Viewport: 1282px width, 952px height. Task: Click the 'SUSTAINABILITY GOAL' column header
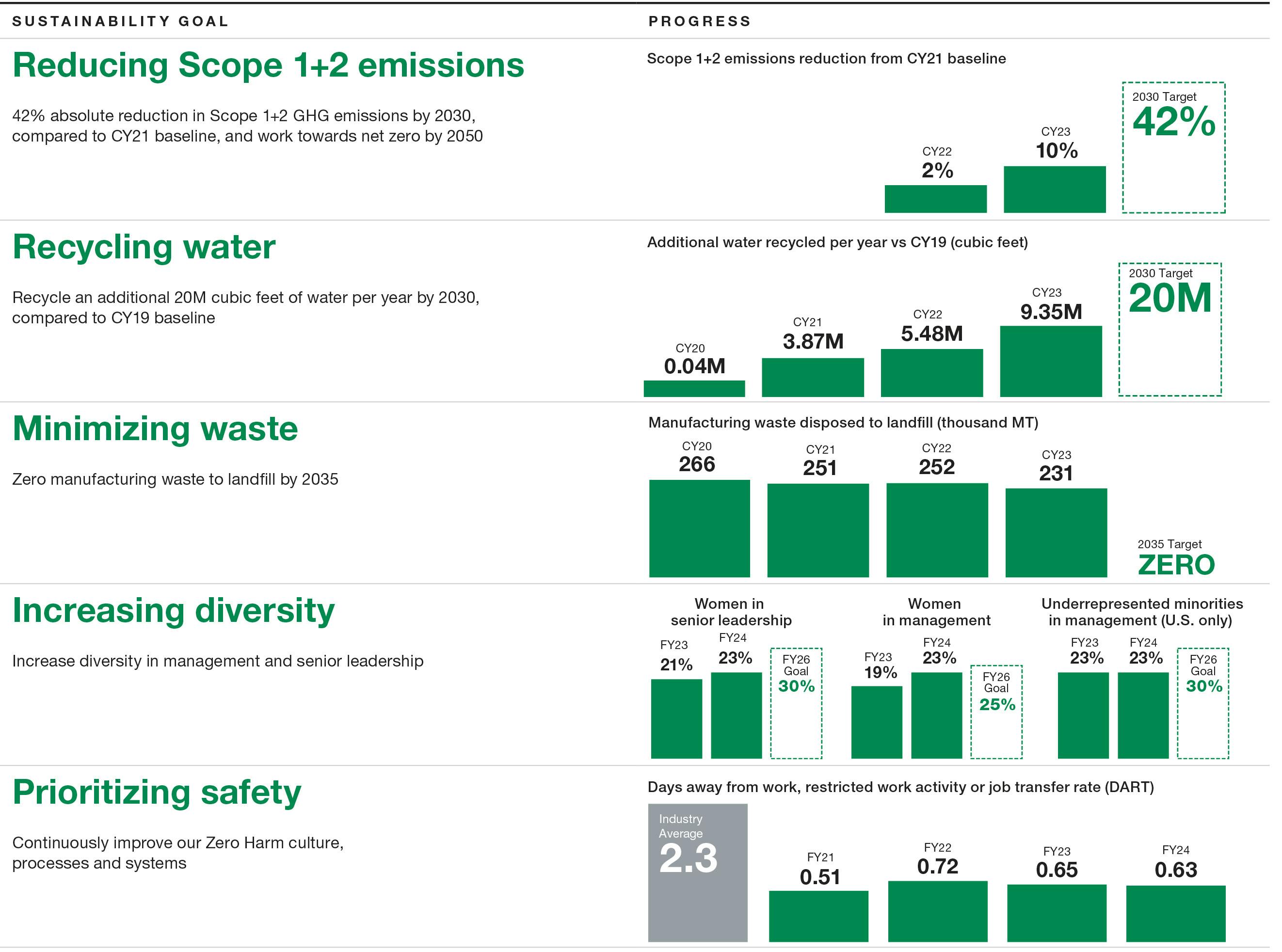point(120,21)
